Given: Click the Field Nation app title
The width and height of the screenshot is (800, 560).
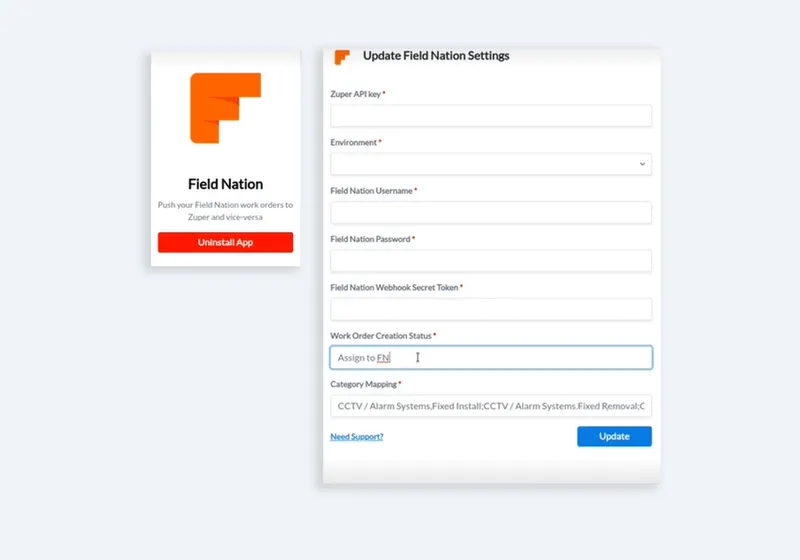Looking at the screenshot, I should point(226,184).
